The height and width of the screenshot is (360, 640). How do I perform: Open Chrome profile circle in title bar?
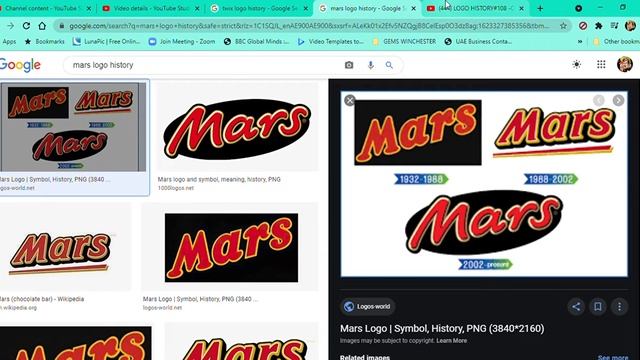(x=578, y=8)
